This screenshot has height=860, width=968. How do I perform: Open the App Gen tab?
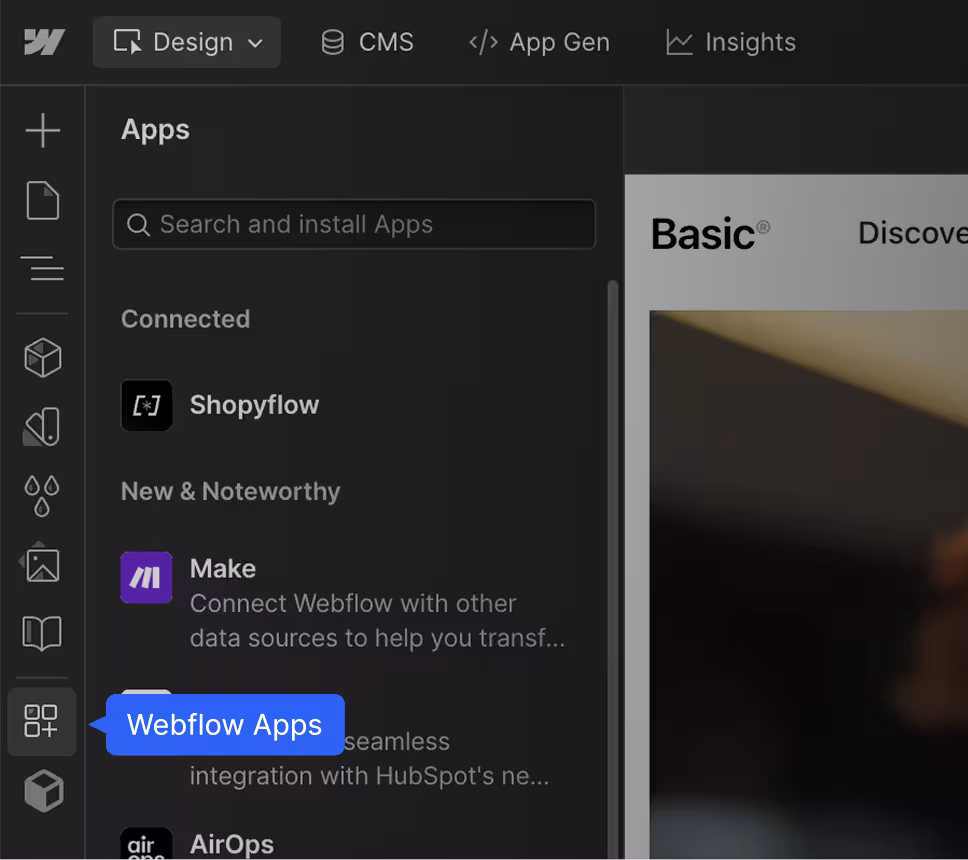539,42
